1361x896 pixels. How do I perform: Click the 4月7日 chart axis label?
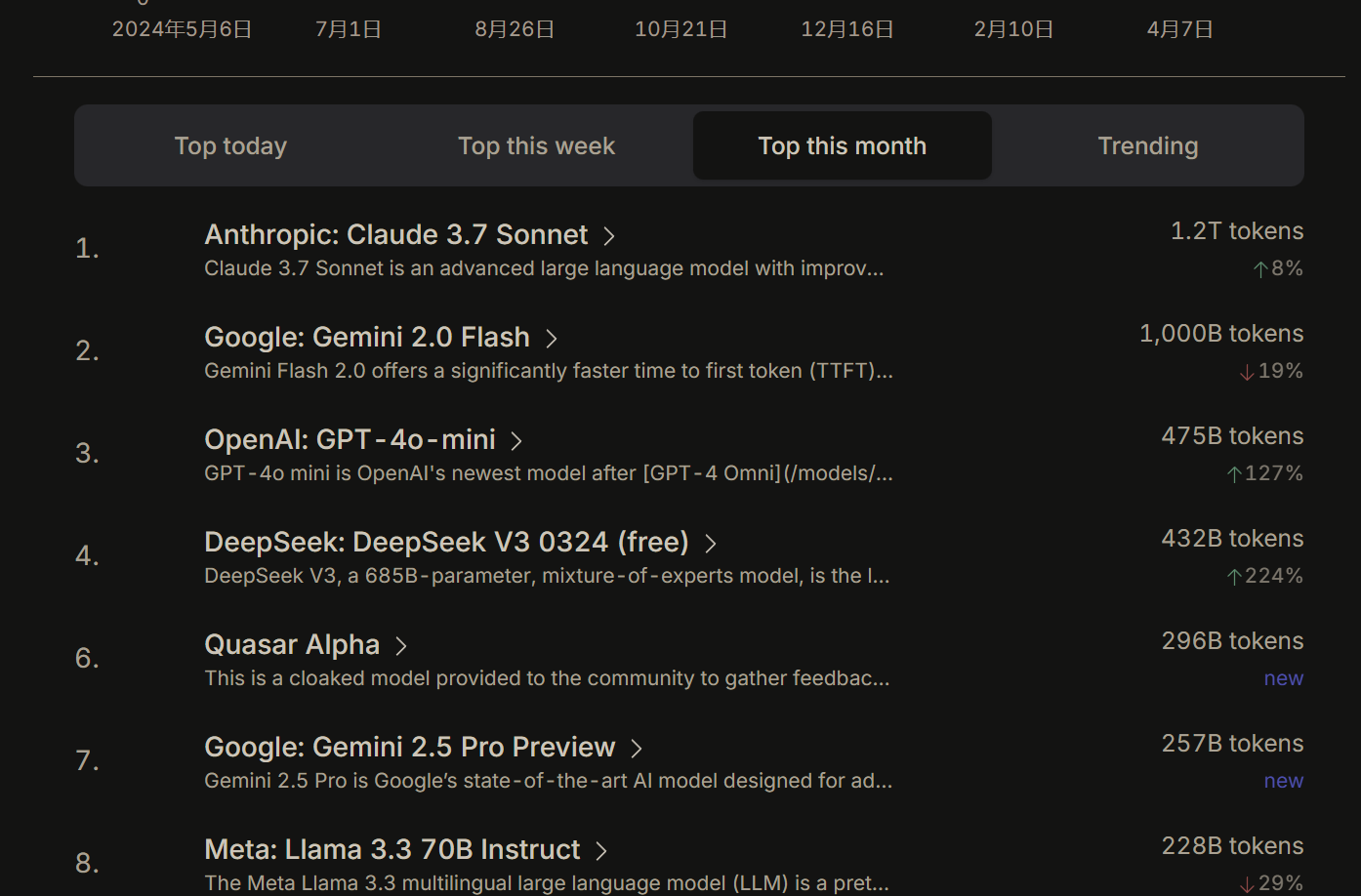1180,29
